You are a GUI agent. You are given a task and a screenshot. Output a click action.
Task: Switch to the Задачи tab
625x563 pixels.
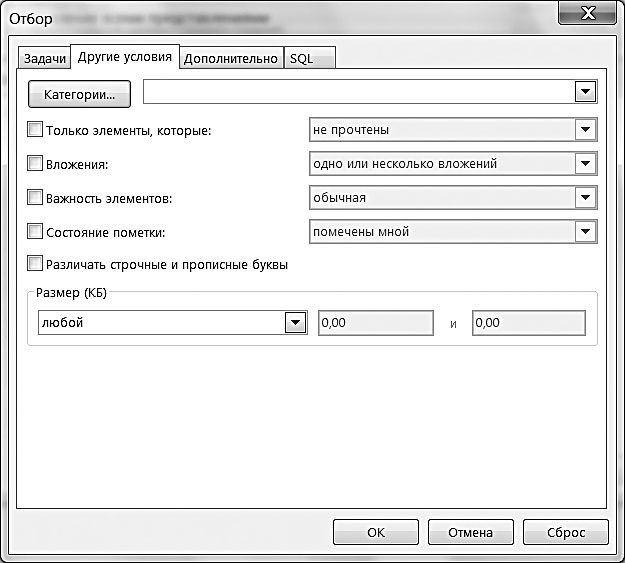coord(45,59)
